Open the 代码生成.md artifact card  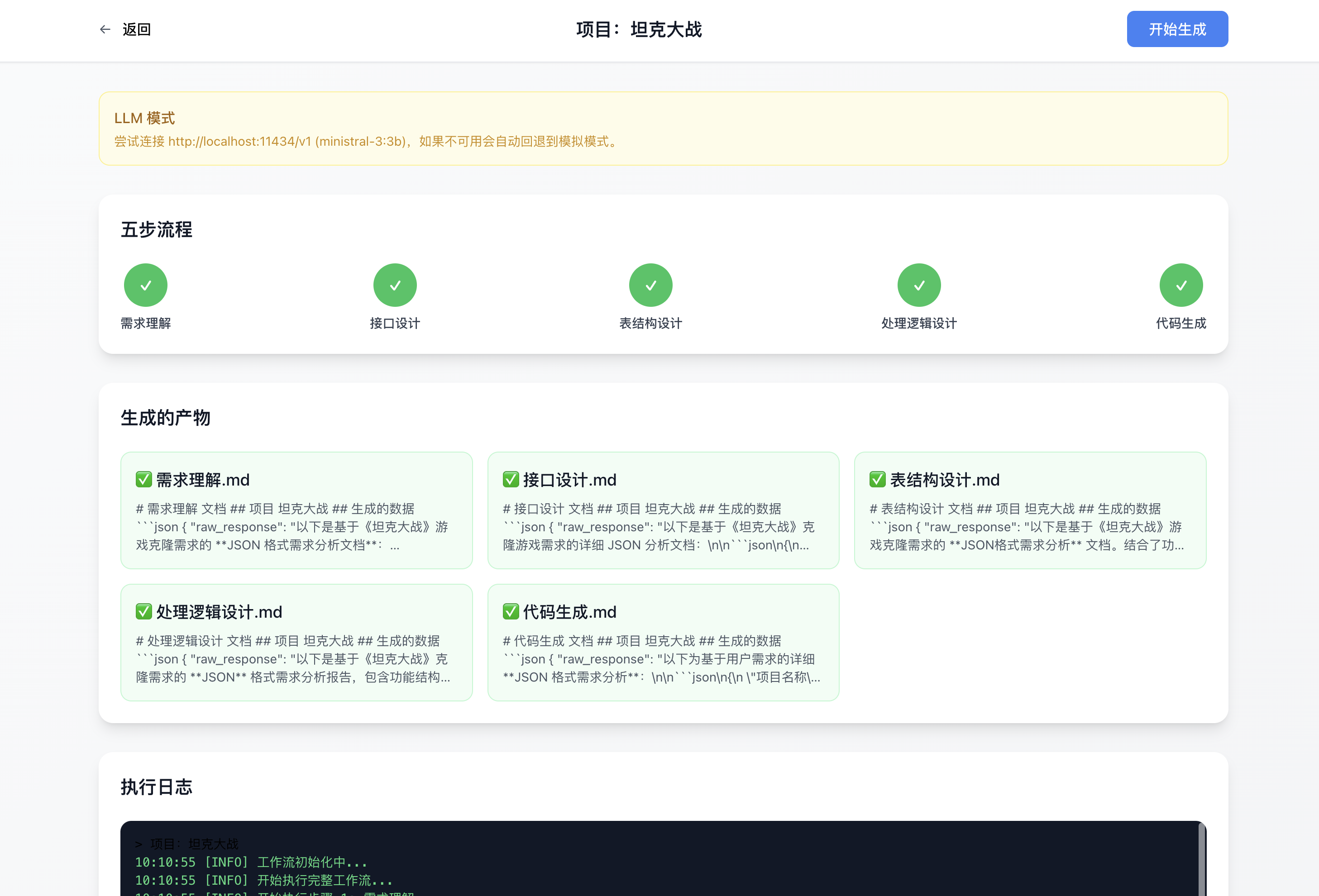tap(663, 642)
